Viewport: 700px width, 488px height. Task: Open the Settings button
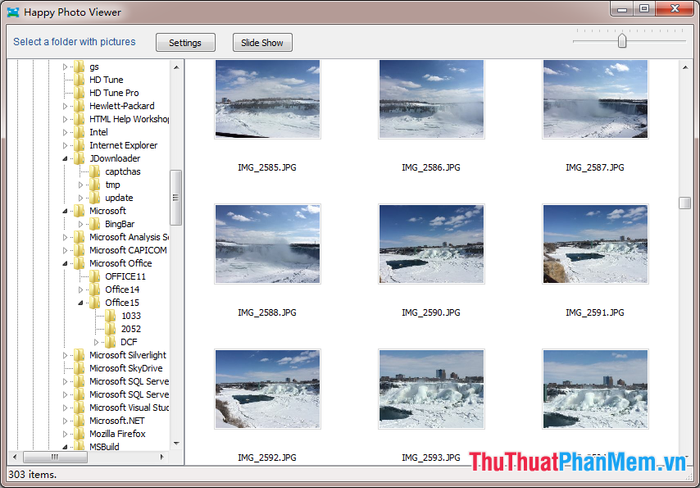pyautogui.click(x=185, y=42)
